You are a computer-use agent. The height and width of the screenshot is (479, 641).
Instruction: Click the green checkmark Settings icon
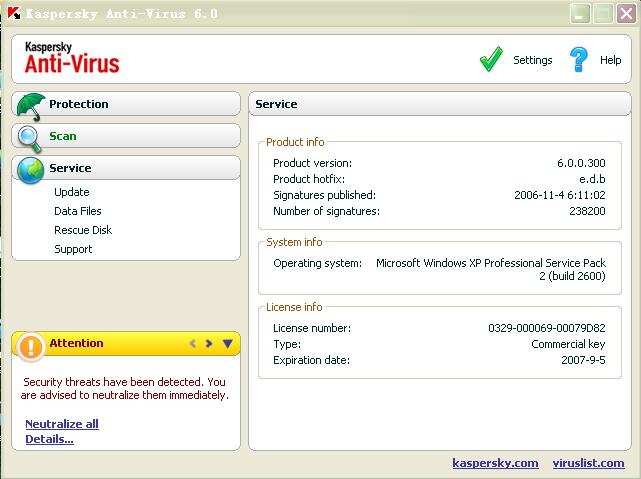coord(491,59)
